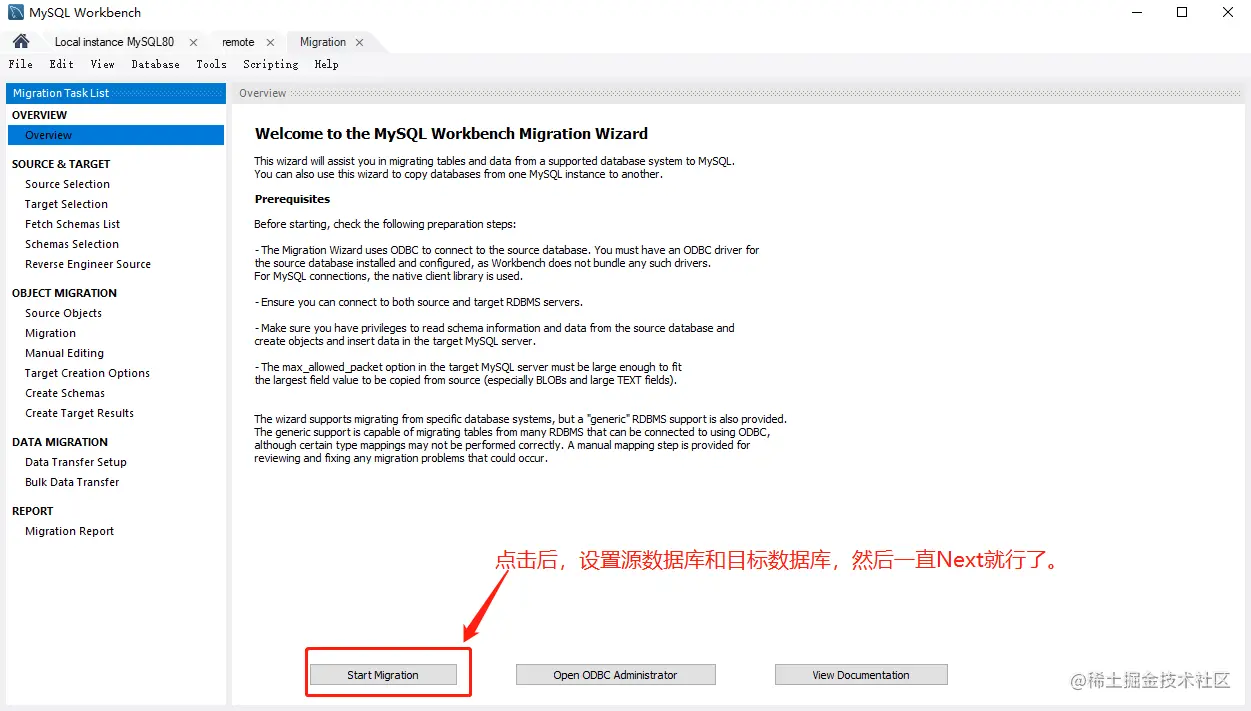1251x711 pixels.
Task: Go to Schemas Selection step
Action: (x=72, y=244)
